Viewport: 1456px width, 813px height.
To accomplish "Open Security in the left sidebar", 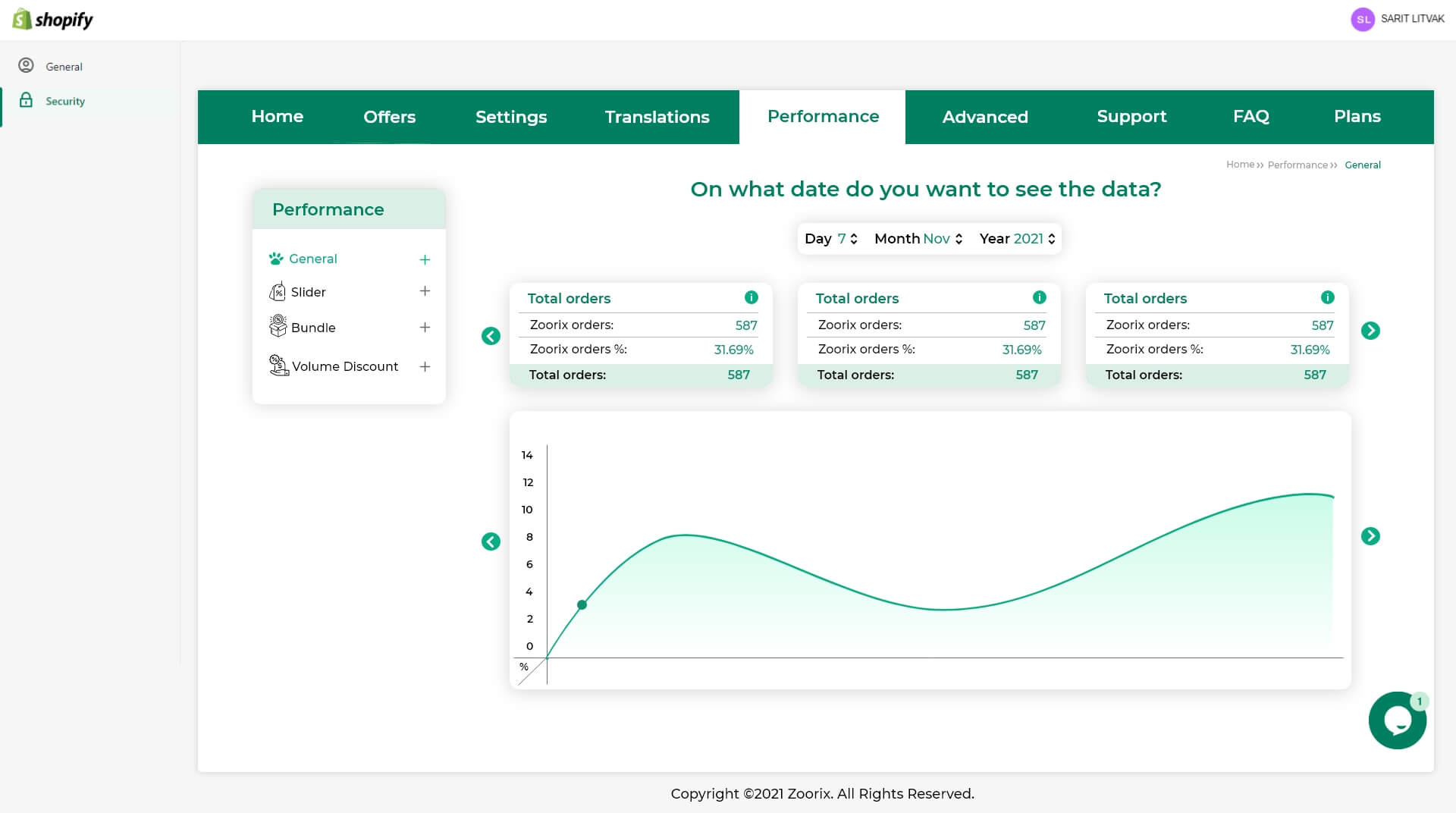I will click(65, 101).
